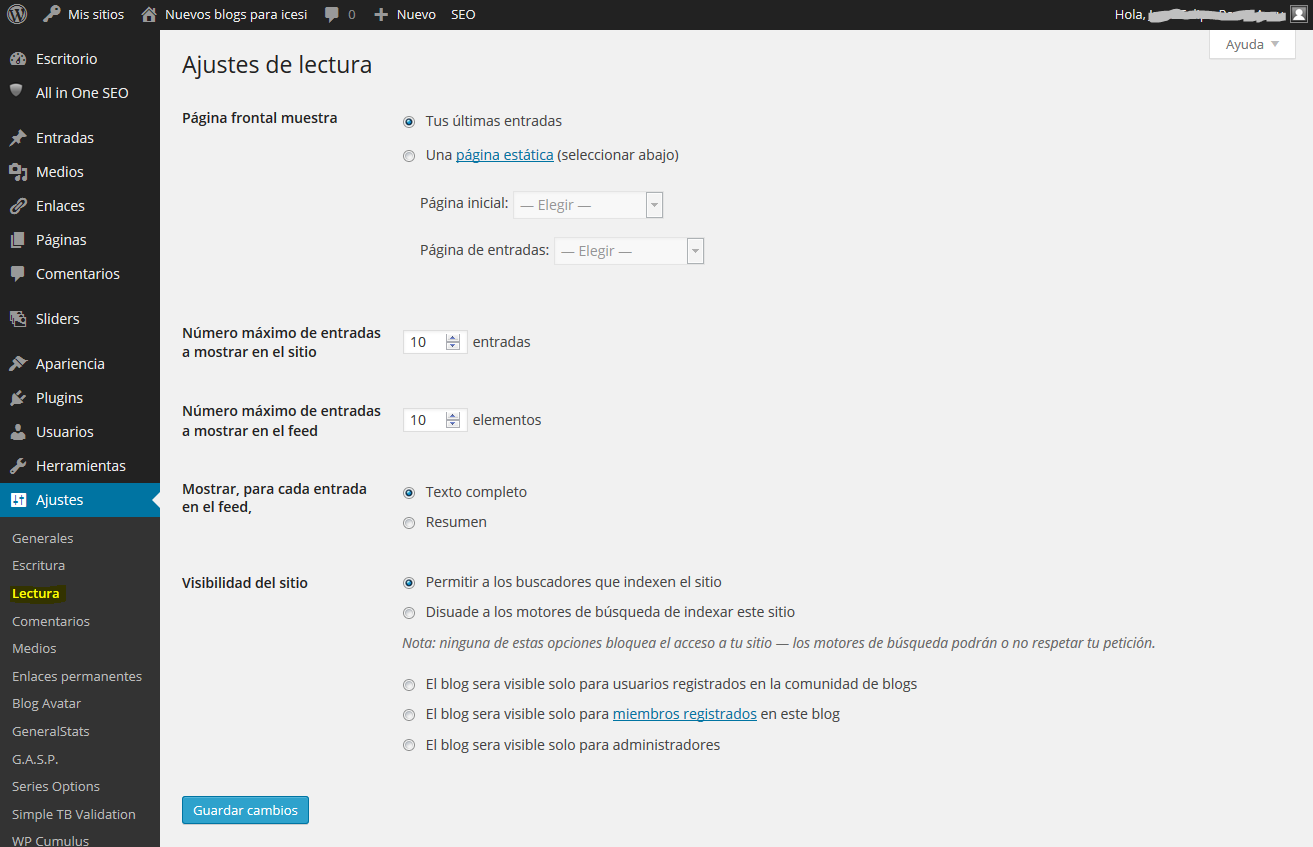
Task: Click the WordPress logo icon
Action: tap(17, 14)
